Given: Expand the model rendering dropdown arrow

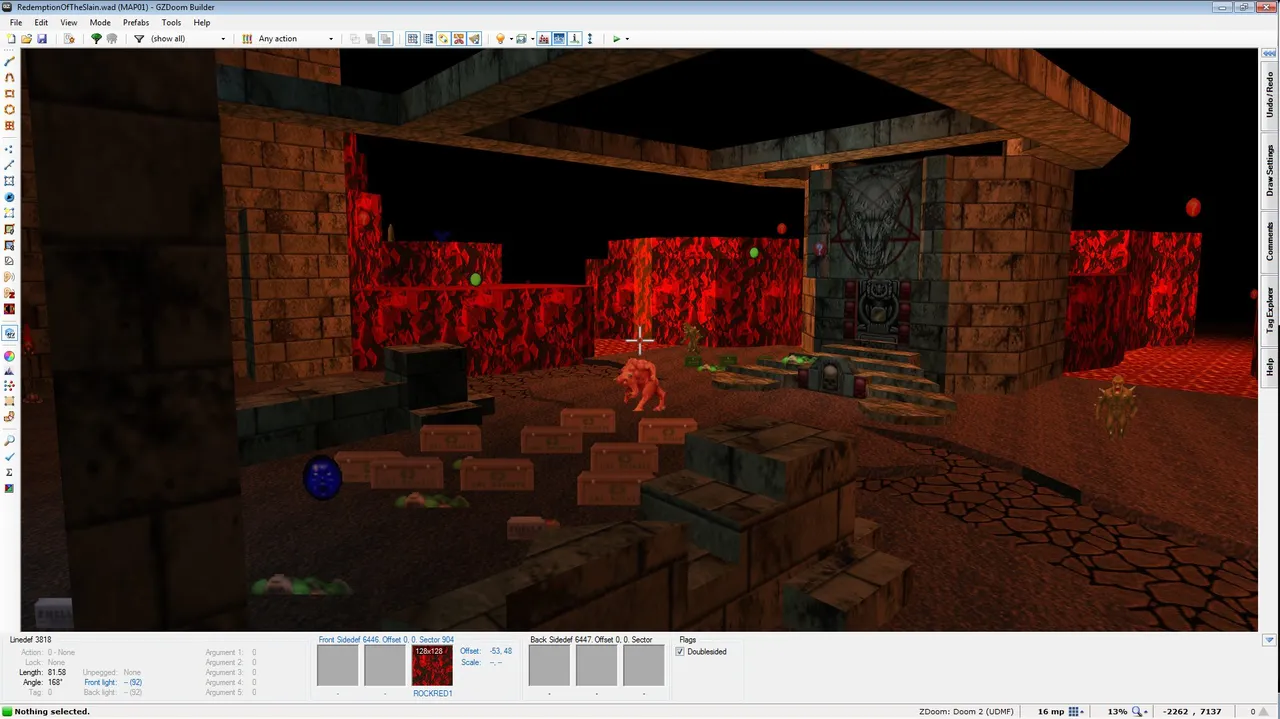Looking at the screenshot, I should point(532,39).
